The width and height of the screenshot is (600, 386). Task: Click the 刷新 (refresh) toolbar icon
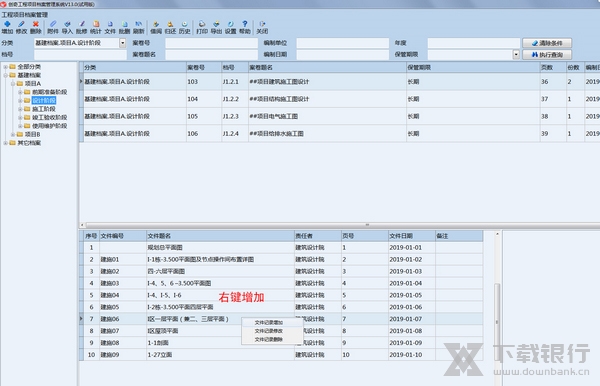point(139,27)
